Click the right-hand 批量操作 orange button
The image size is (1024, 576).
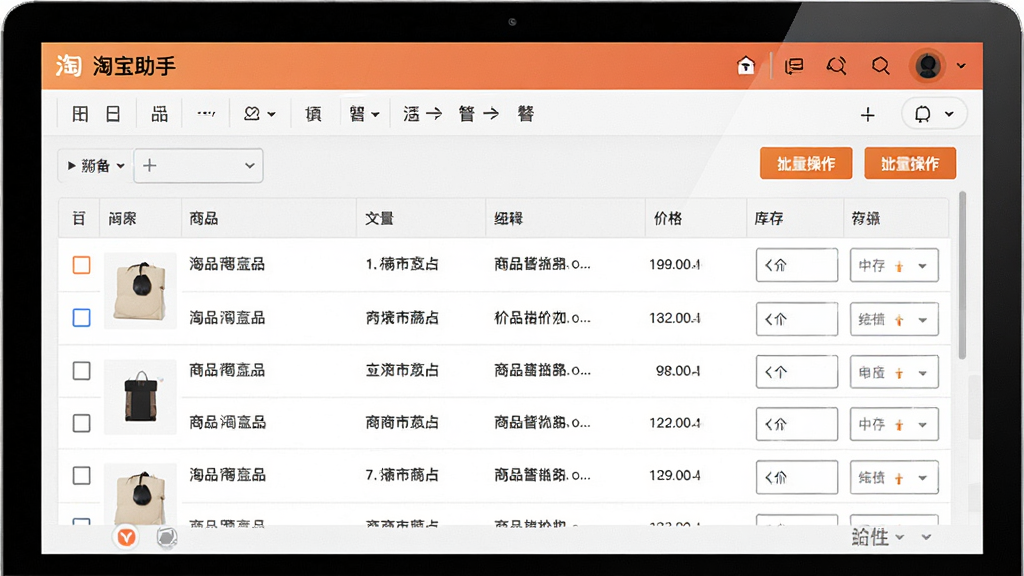point(910,163)
